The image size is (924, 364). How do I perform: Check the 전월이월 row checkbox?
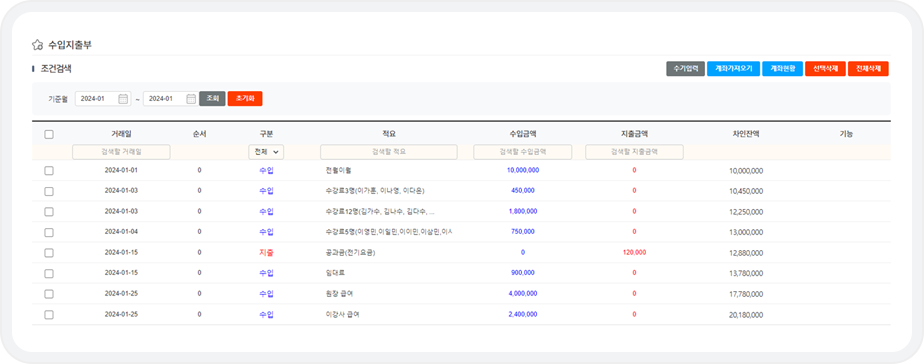[x=49, y=170]
